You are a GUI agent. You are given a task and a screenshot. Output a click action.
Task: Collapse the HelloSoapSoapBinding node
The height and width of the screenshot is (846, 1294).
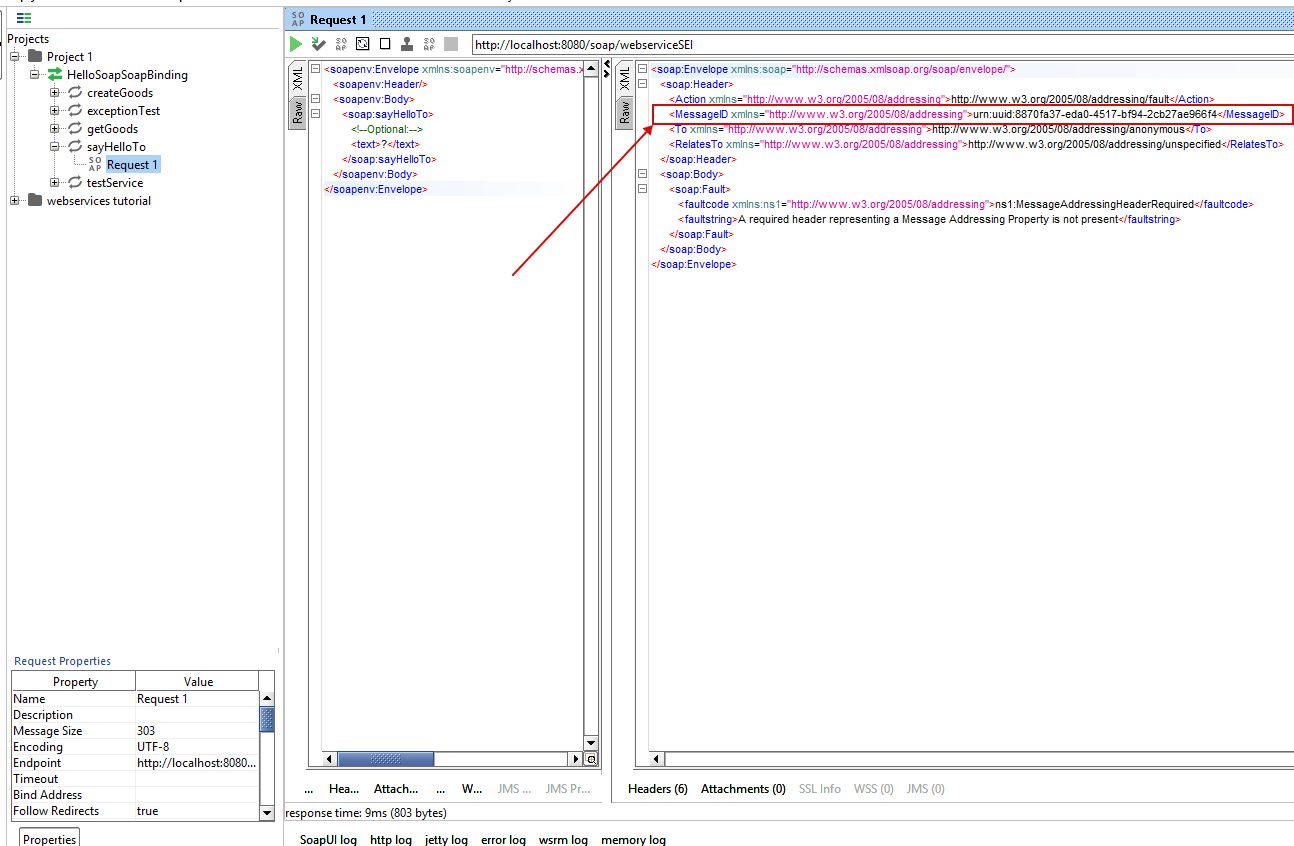[x=35, y=74]
